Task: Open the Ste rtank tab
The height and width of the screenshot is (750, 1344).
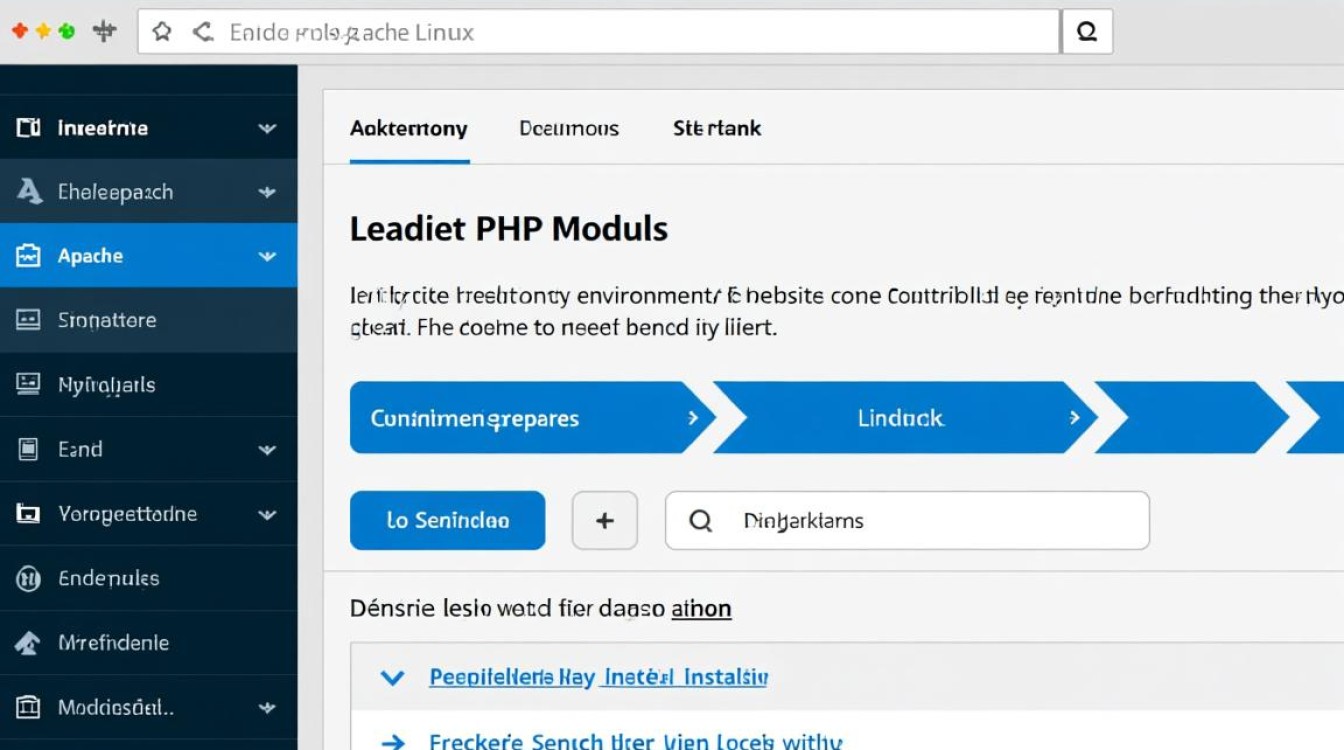Action: point(716,128)
